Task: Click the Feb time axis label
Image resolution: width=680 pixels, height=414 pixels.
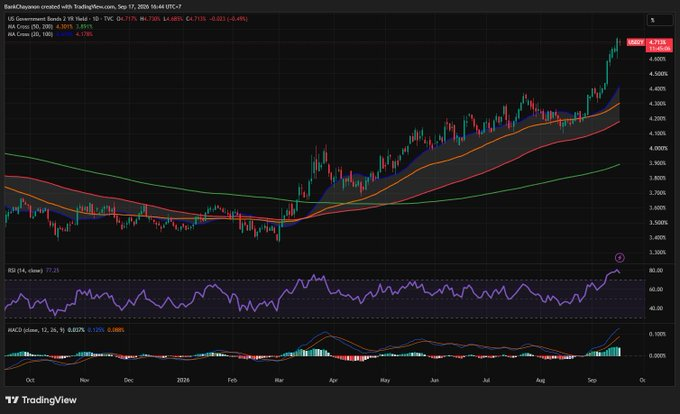Action: pyautogui.click(x=232, y=380)
